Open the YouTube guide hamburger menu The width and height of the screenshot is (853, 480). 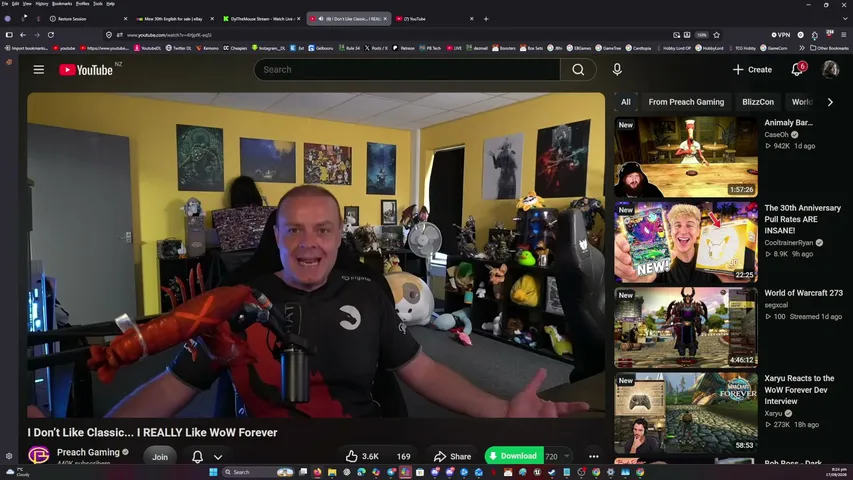tap(39, 70)
